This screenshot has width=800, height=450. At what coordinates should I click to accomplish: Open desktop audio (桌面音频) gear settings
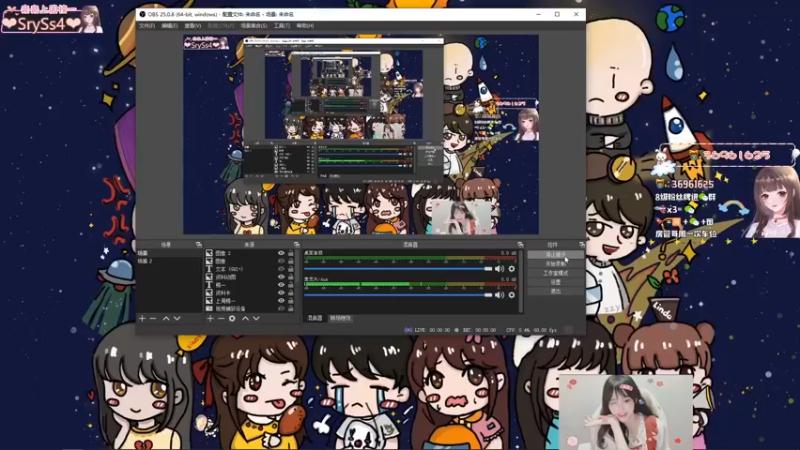pos(511,269)
